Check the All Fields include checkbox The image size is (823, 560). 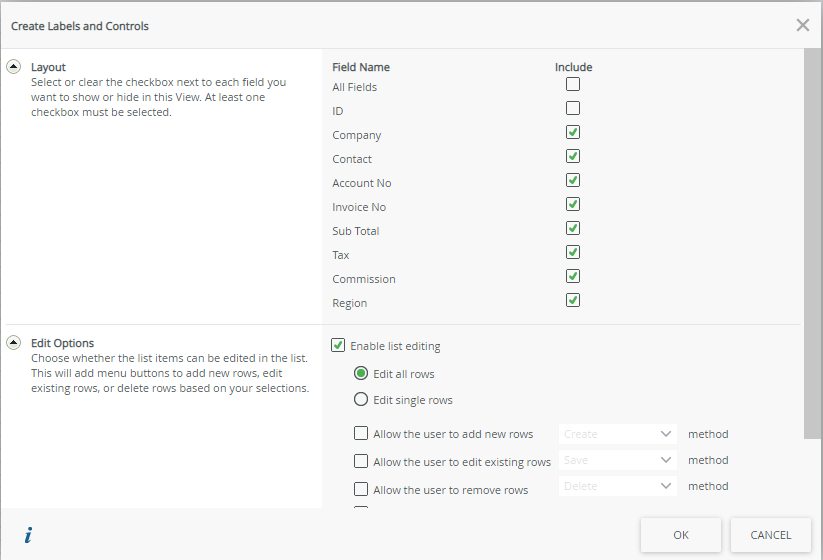[573, 85]
